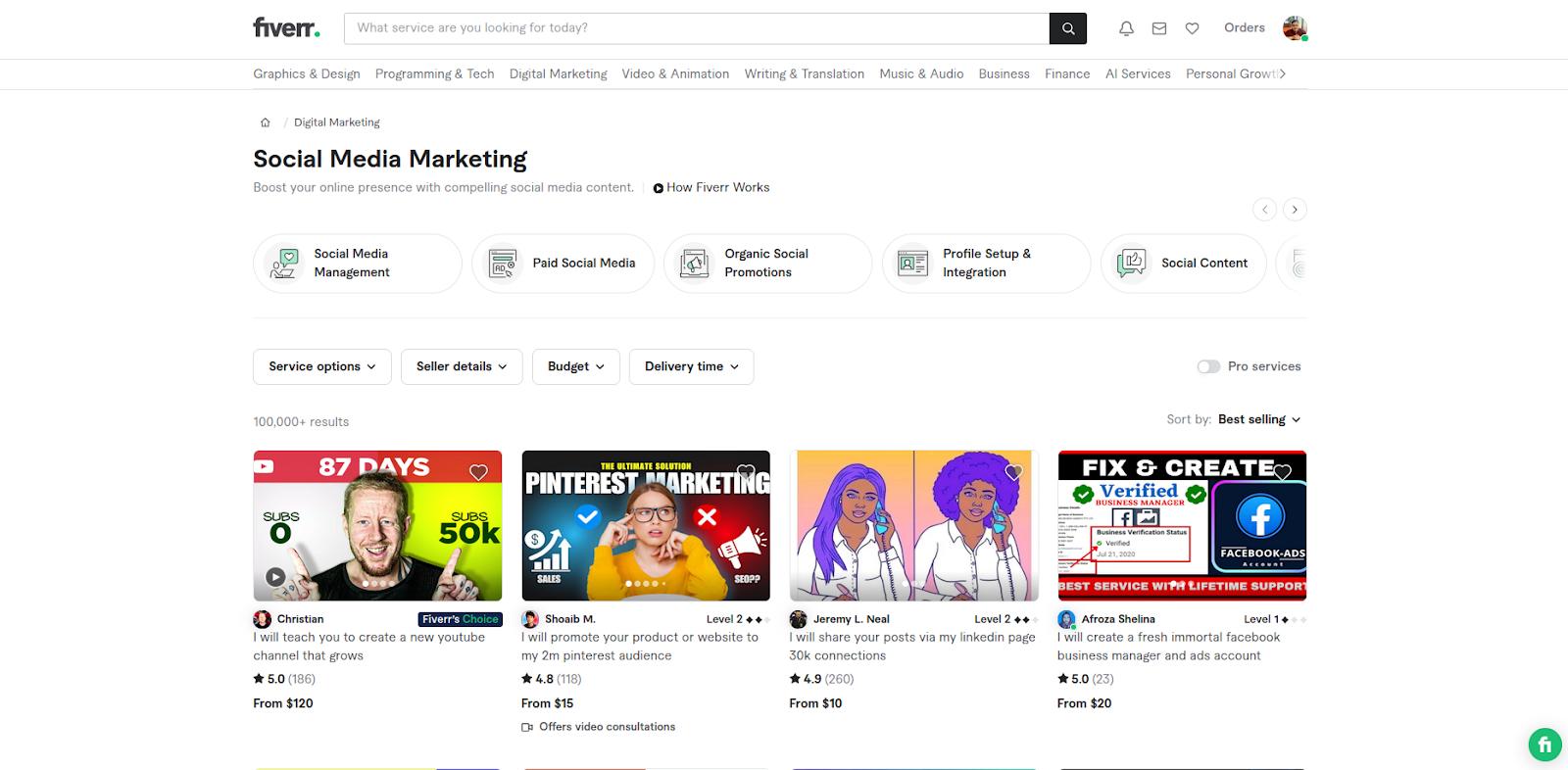The image size is (1568, 770).
Task: Select Social Content subcategory
Action: pyautogui.click(x=1184, y=264)
